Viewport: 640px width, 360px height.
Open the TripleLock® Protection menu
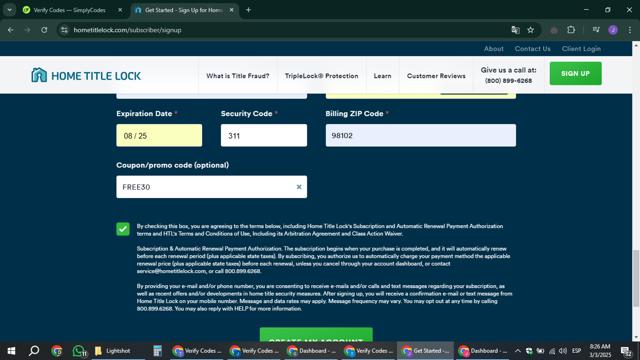[x=322, y=76]
